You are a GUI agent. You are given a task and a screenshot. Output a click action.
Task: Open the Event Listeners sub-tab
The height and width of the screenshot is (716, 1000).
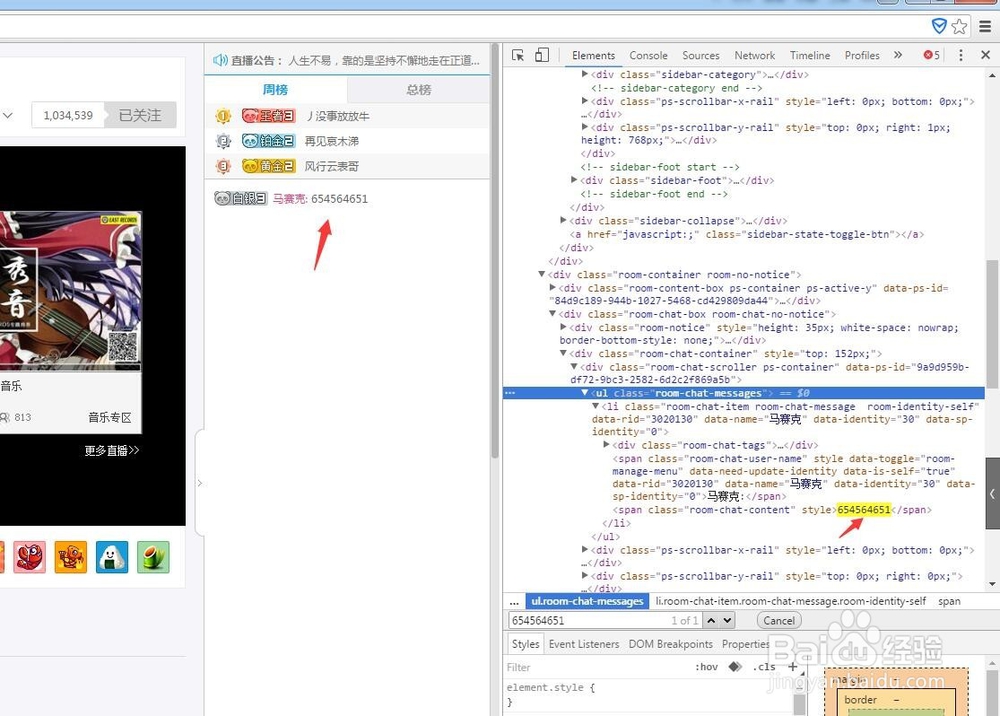(x=584, y=644)
